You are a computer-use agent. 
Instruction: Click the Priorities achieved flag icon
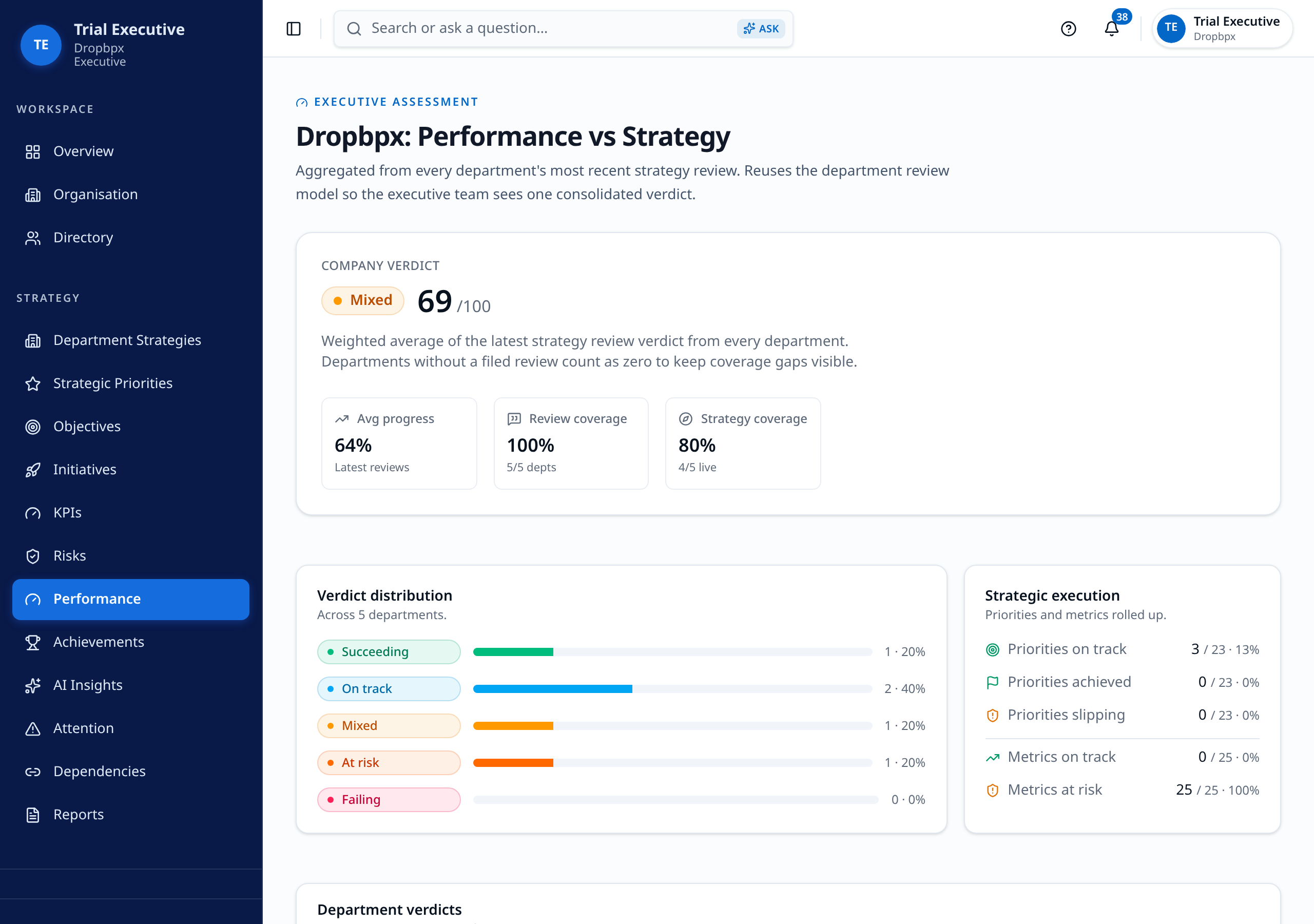click(x=992, y=682)
